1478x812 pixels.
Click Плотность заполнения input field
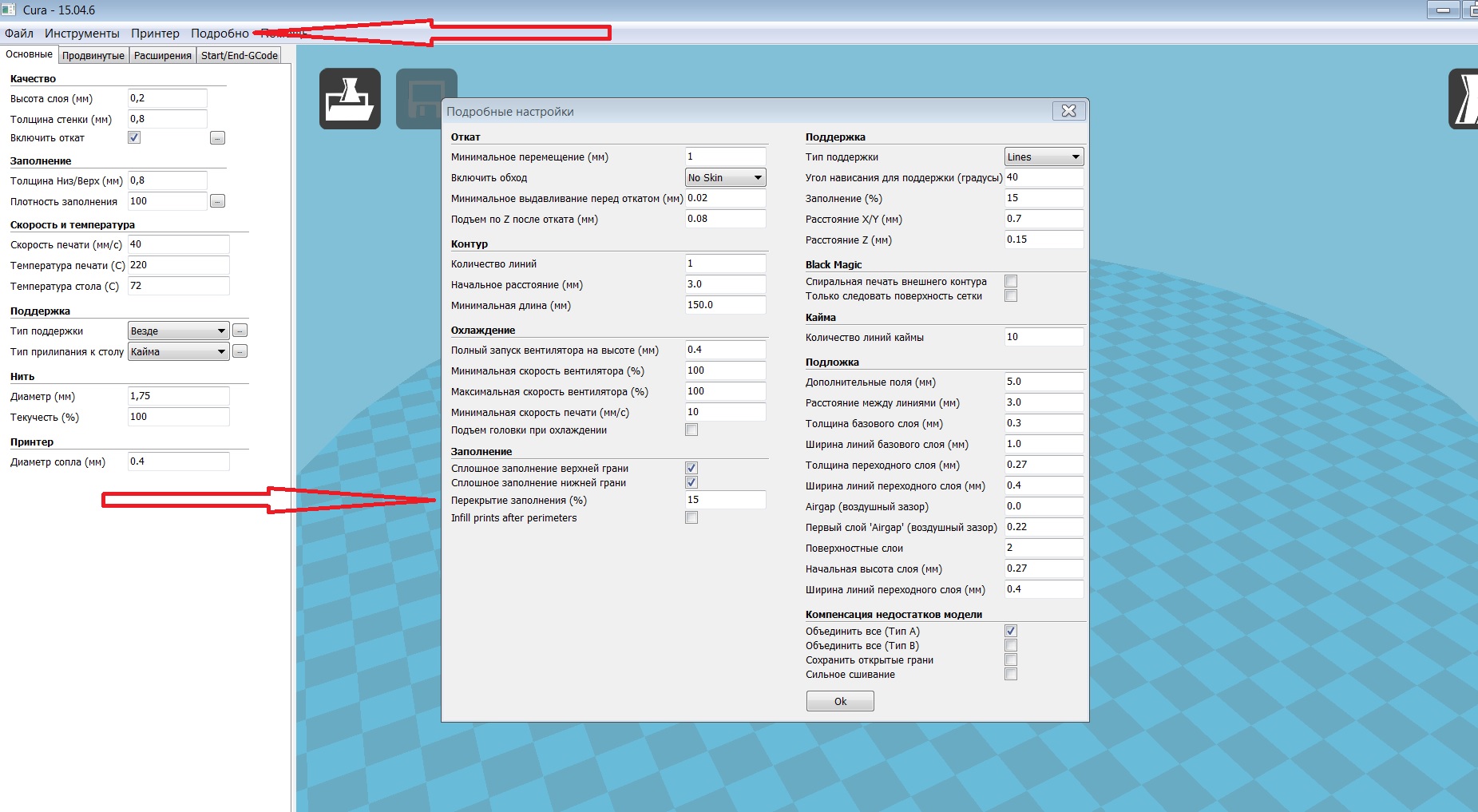point(168,201)
